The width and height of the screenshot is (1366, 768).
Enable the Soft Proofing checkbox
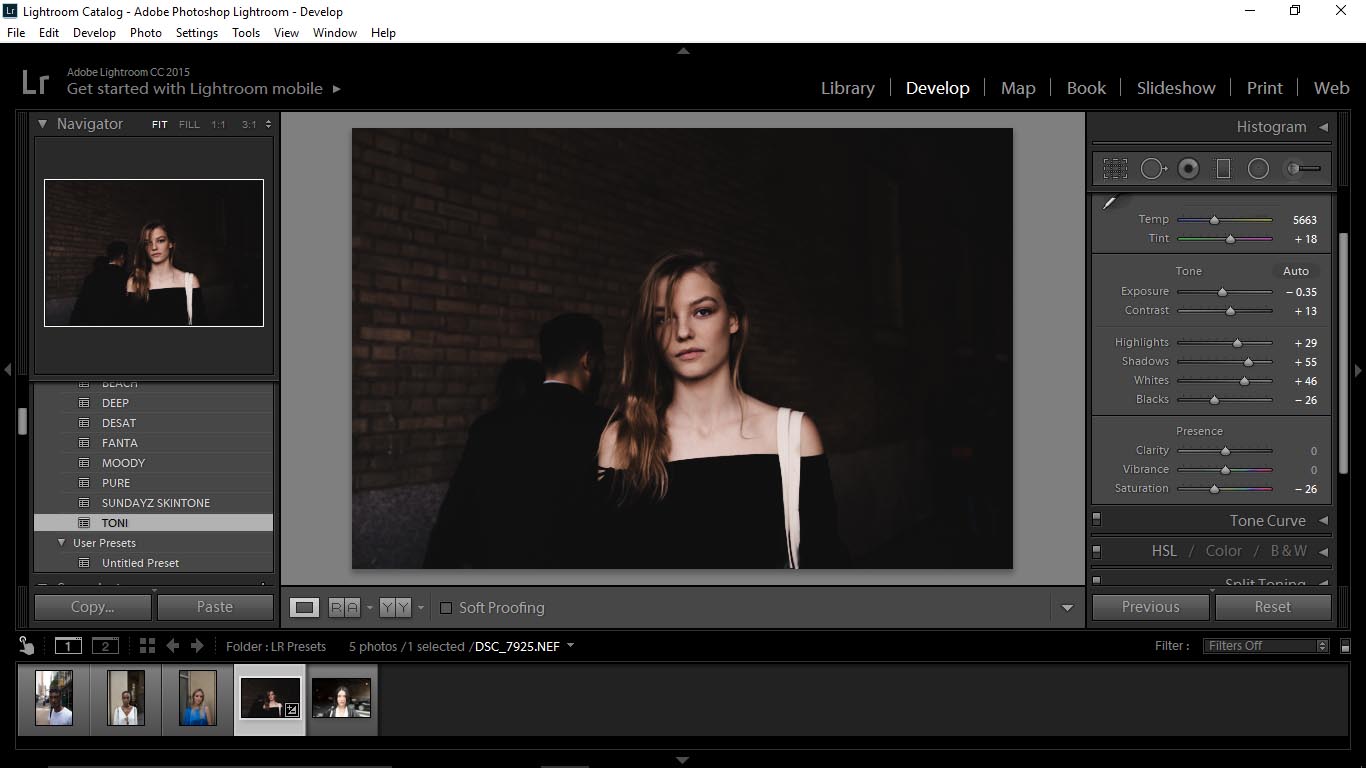pos(446,608)
